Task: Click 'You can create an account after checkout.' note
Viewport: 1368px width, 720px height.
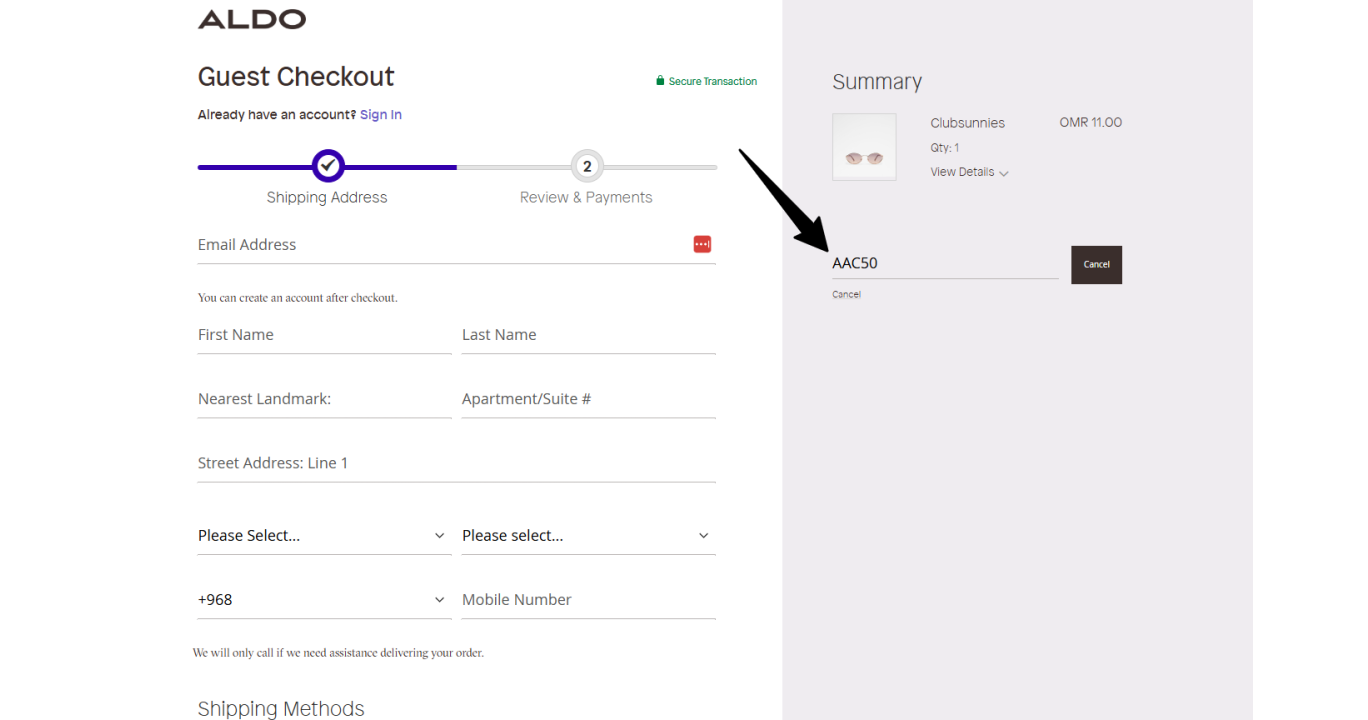Action: point(298,298)
